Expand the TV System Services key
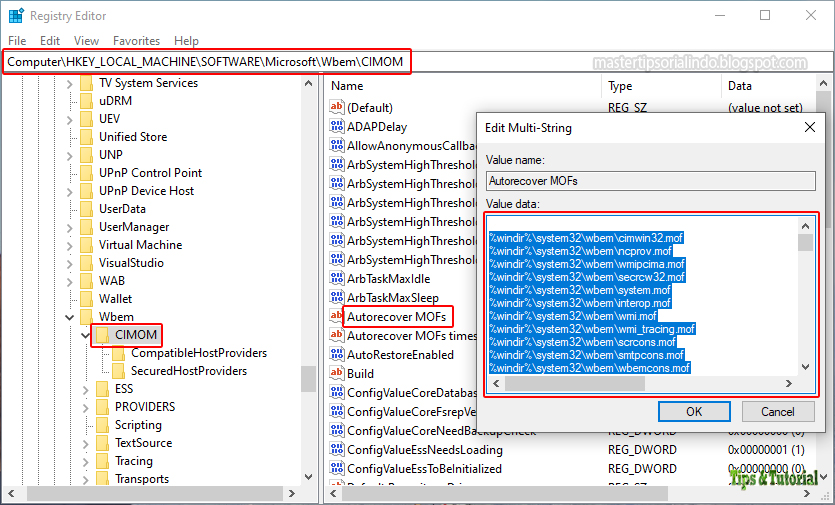Screen dimensions: 835x505 tap(69, 84)
